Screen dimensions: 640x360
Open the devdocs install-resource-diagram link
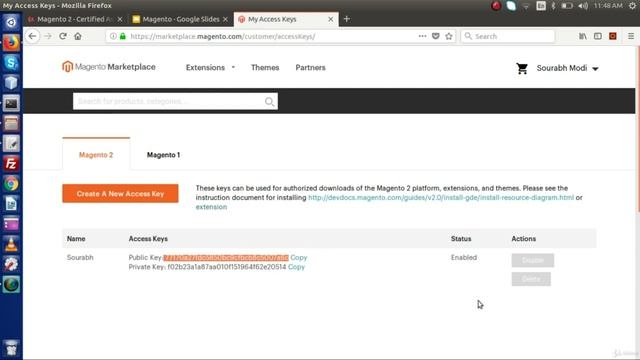click(441, 198)
